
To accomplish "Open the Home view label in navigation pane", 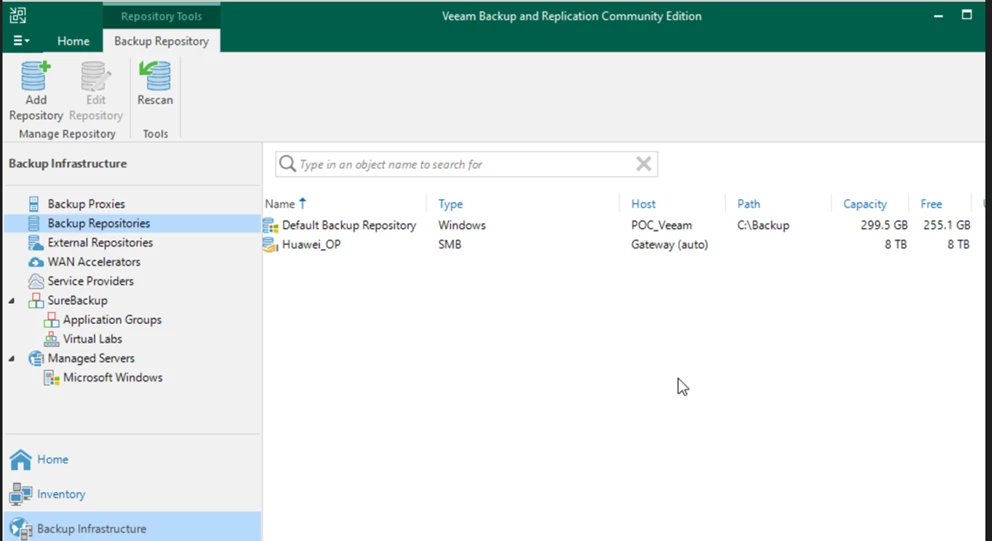I will tap(53, 459).
